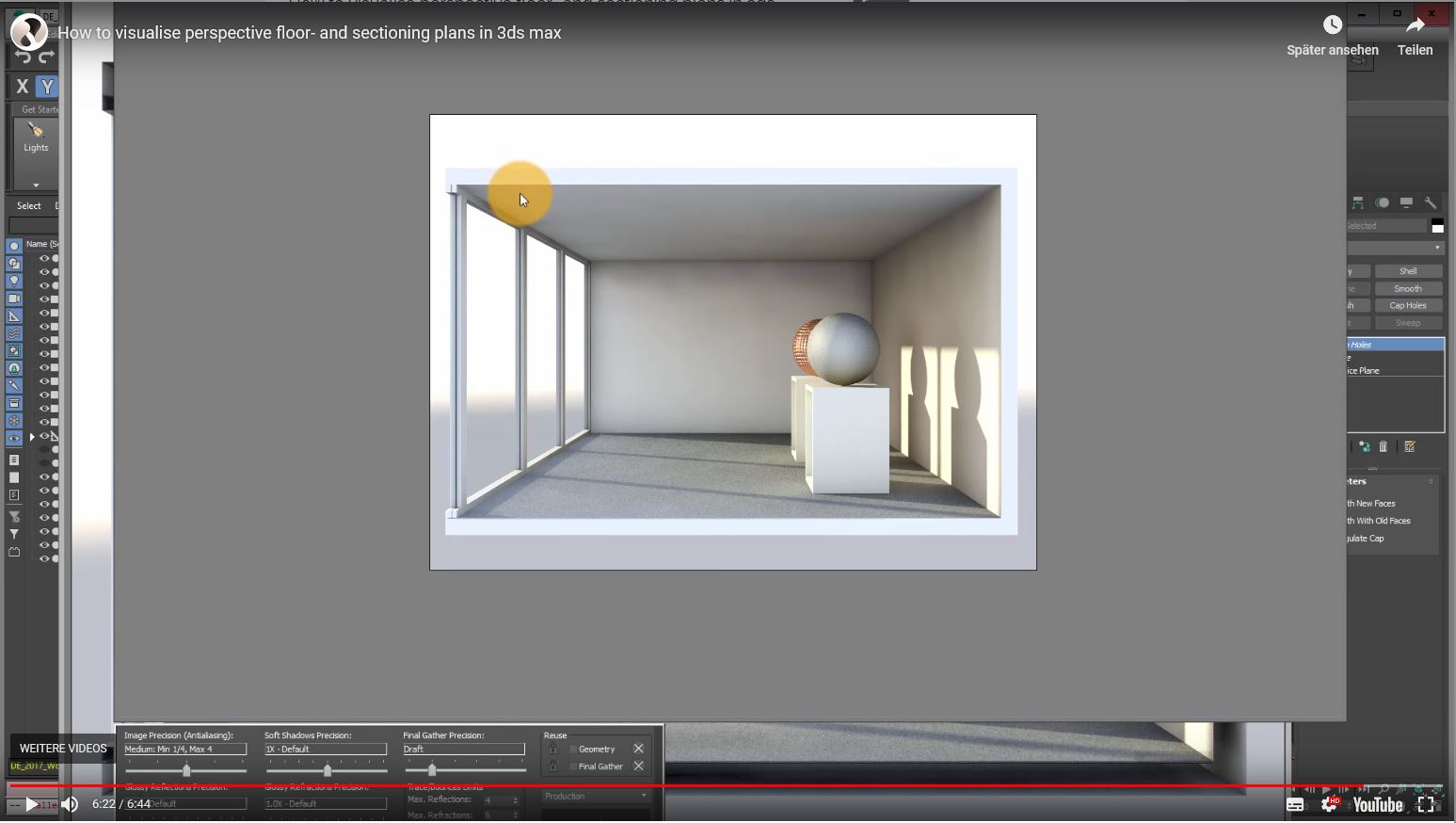Screen dimensions: 1456x823
Task: Open Configure Modifier Sets icon
Action: (1410, 446)
